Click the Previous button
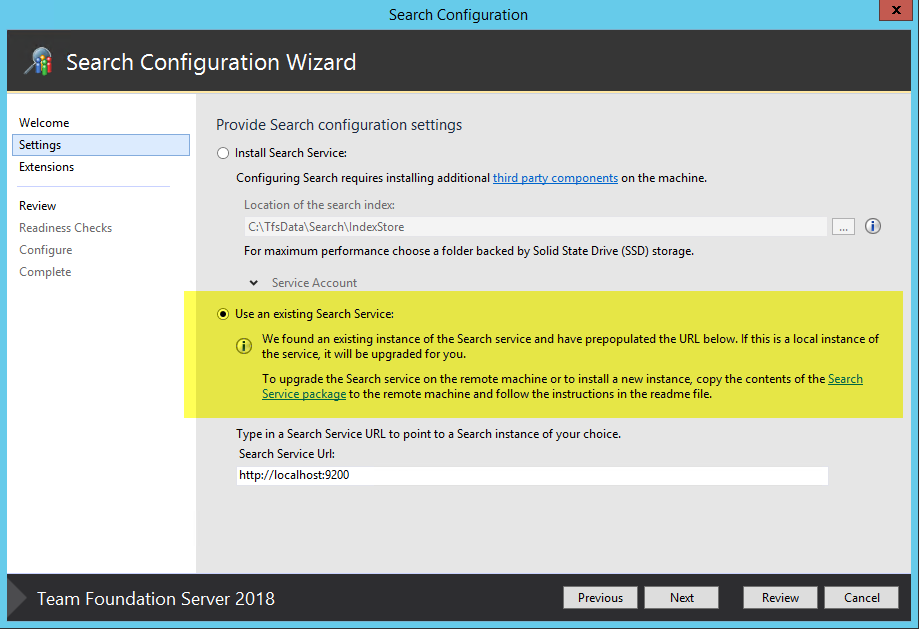This screenshot has width=919, height=629. (x=600, y=597)
